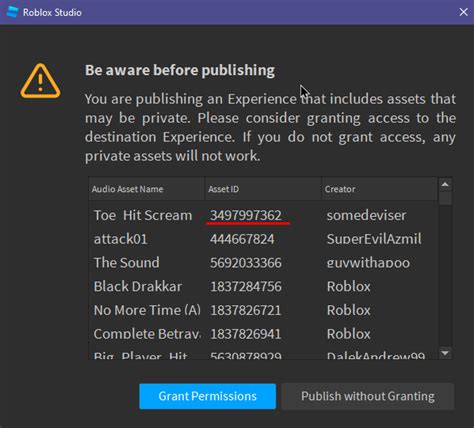
Task: Sort by Audio Asset Name column header
Action: 146,189
